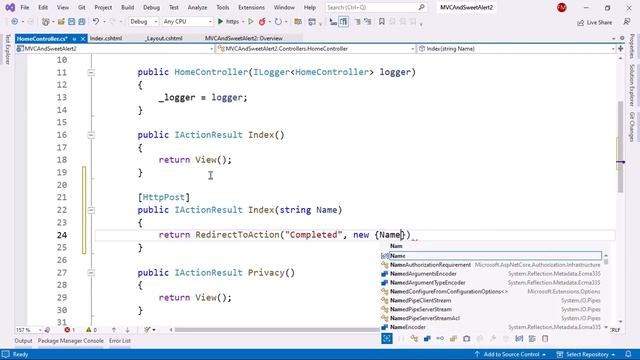Select NameEncoder in the completion list
640x360 pixels.
pos(491,327)
